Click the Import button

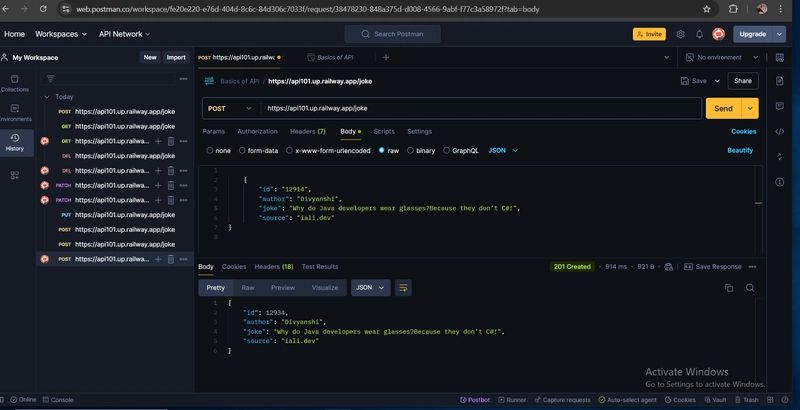coord(176,58)
